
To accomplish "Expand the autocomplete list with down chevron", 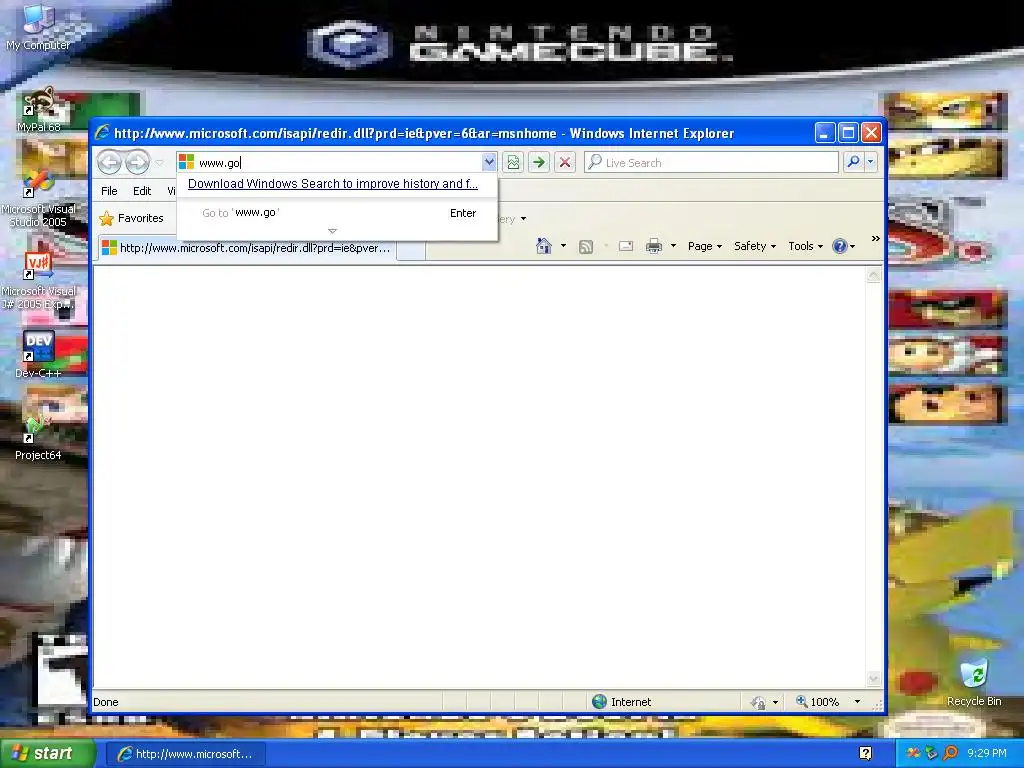I will pos(332,231).
